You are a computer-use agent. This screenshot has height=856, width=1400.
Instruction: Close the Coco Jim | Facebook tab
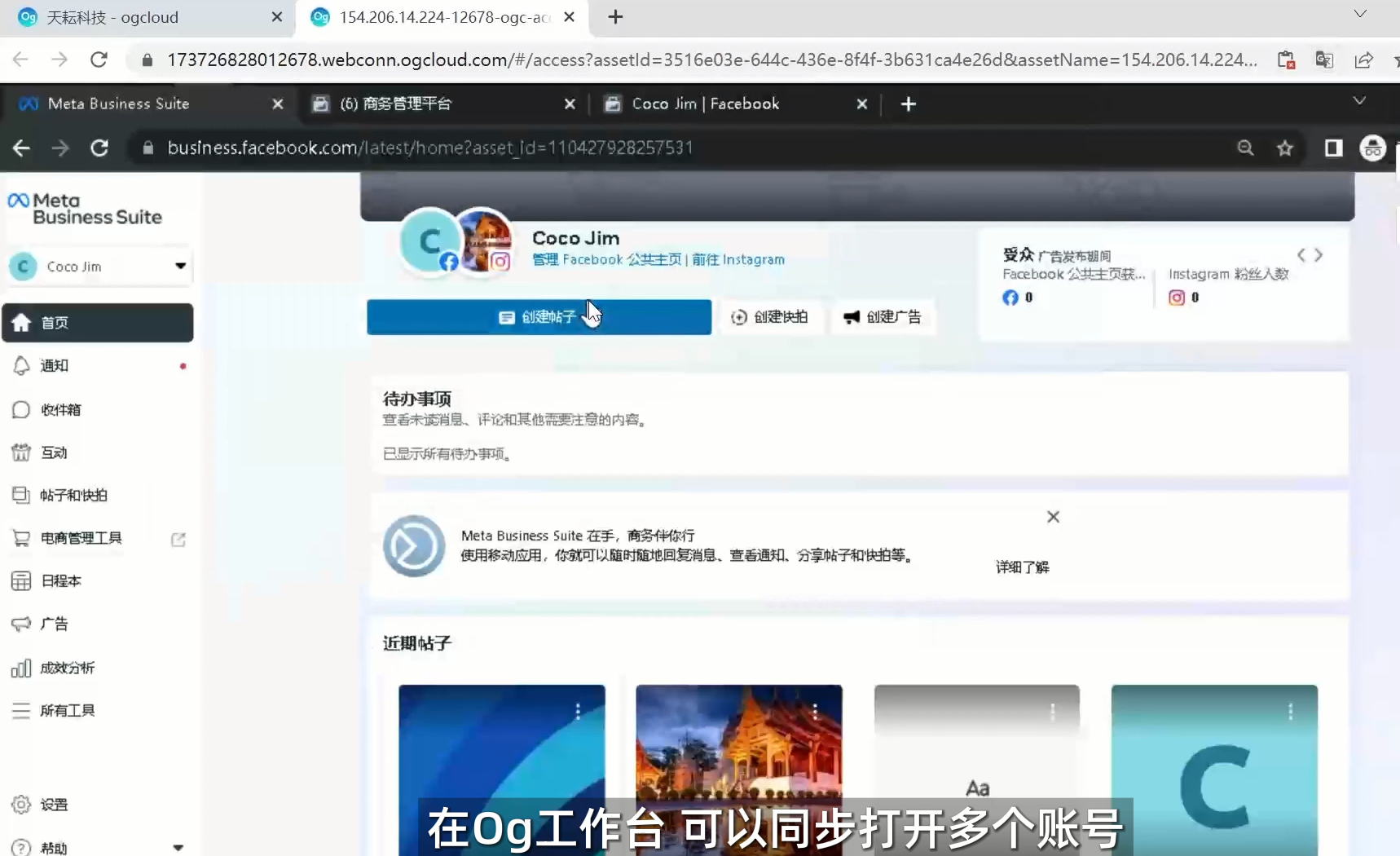click(x=861, y=104)
